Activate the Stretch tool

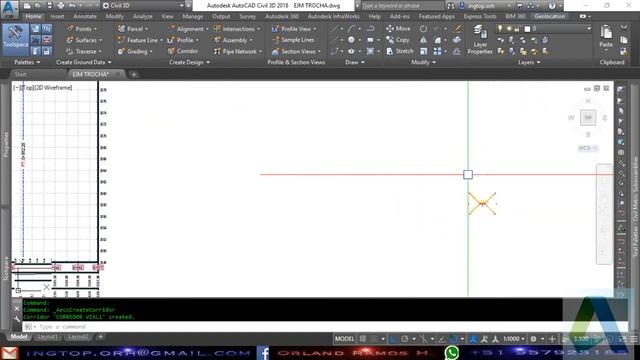pyautogui.click(x=400, y=51)
